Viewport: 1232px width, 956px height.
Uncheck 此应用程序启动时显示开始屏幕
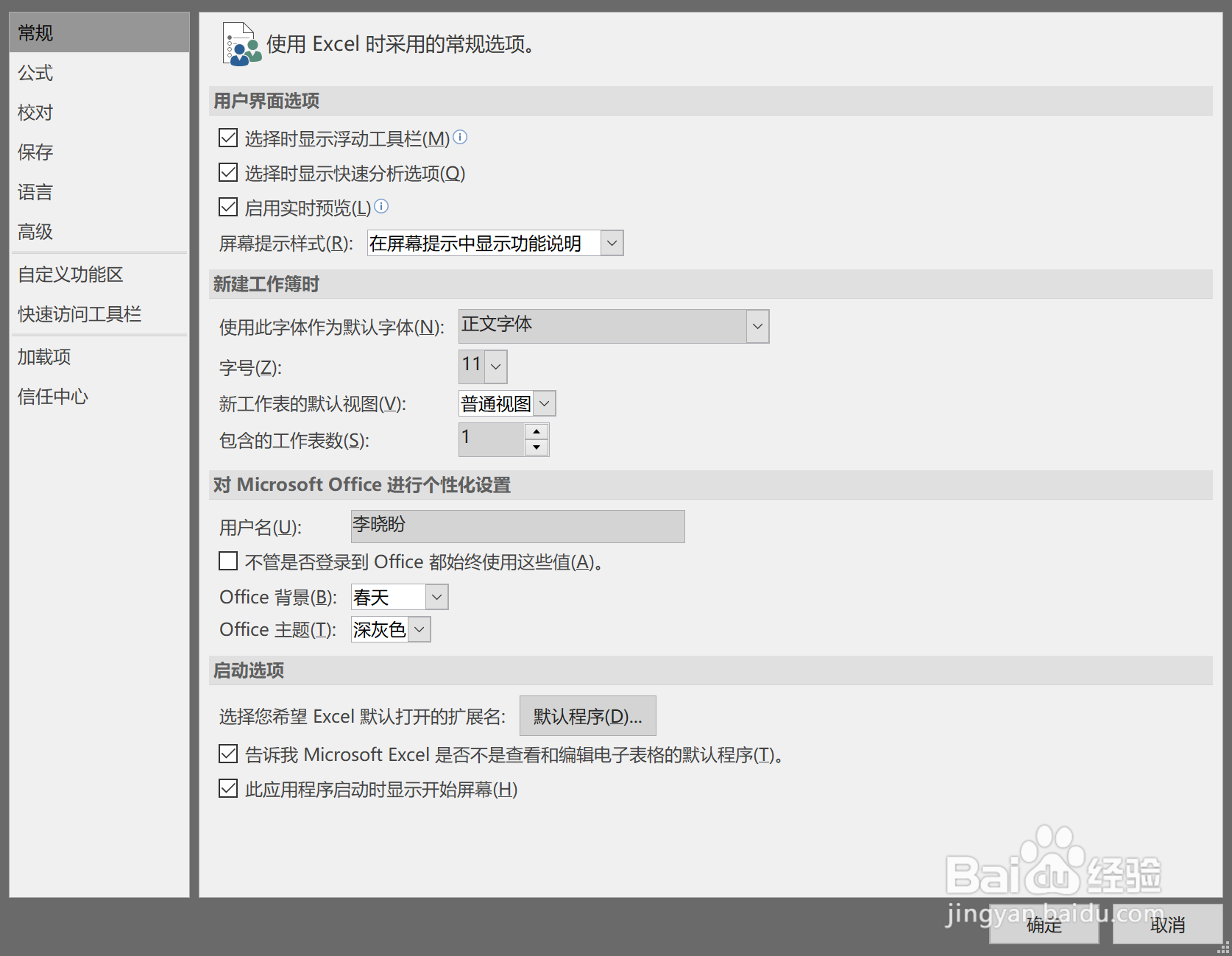click(x=228, y=788)
